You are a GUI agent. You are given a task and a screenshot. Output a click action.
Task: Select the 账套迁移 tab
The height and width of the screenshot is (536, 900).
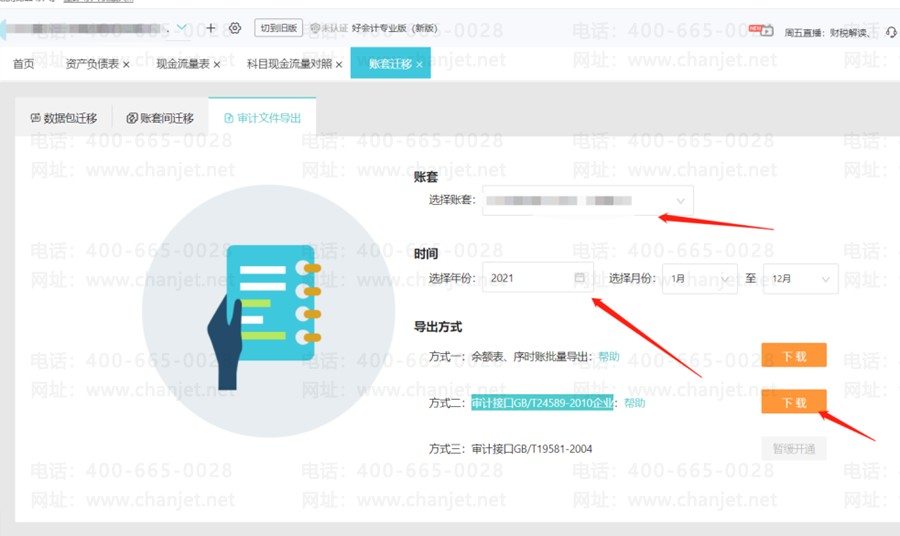[390, 64]
